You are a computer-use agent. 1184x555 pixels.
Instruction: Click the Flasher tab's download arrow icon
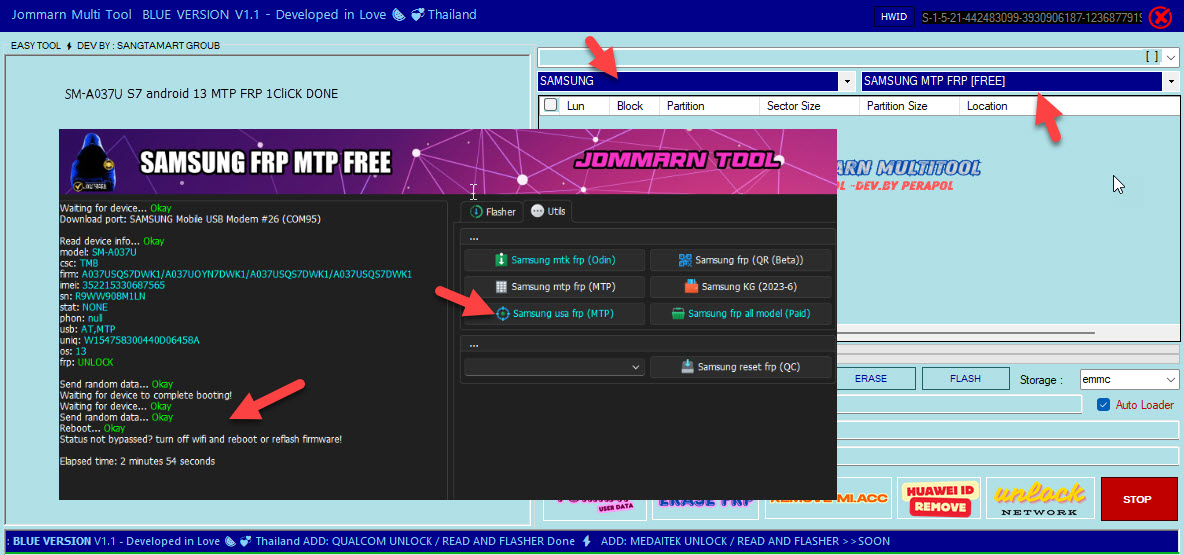(476, 212)
